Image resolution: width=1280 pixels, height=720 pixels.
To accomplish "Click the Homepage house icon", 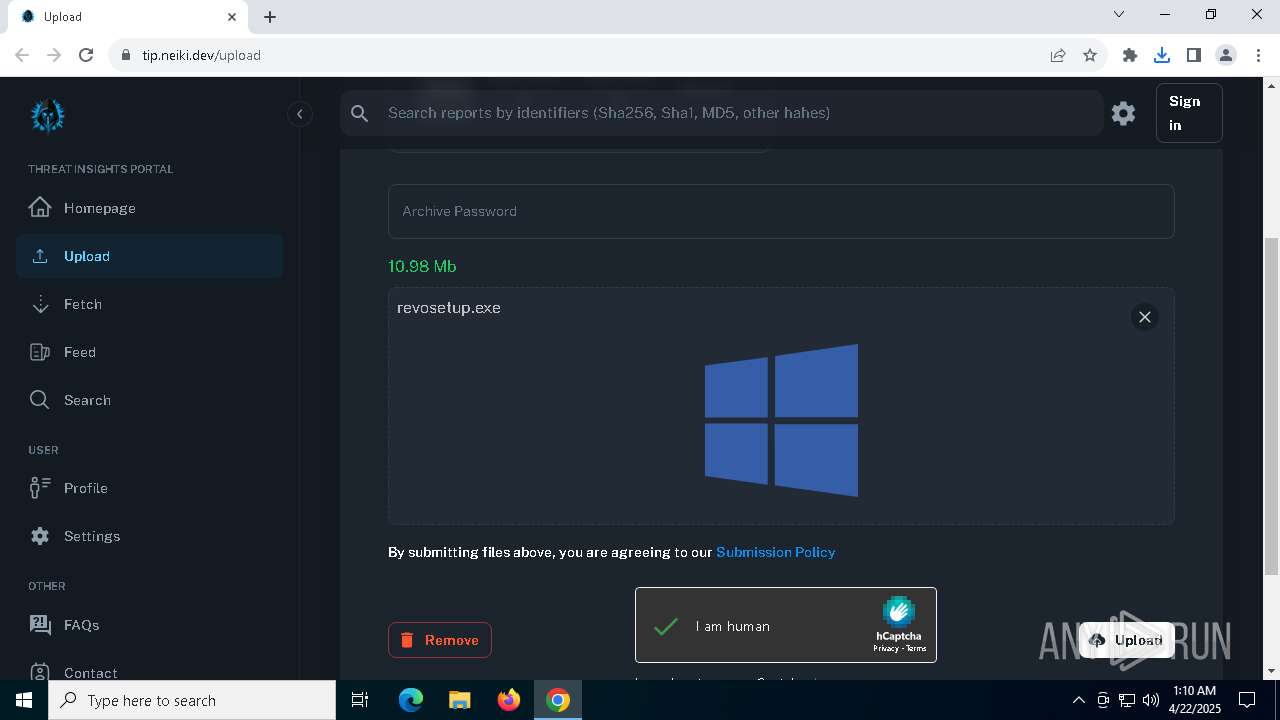I will (40, 208).
